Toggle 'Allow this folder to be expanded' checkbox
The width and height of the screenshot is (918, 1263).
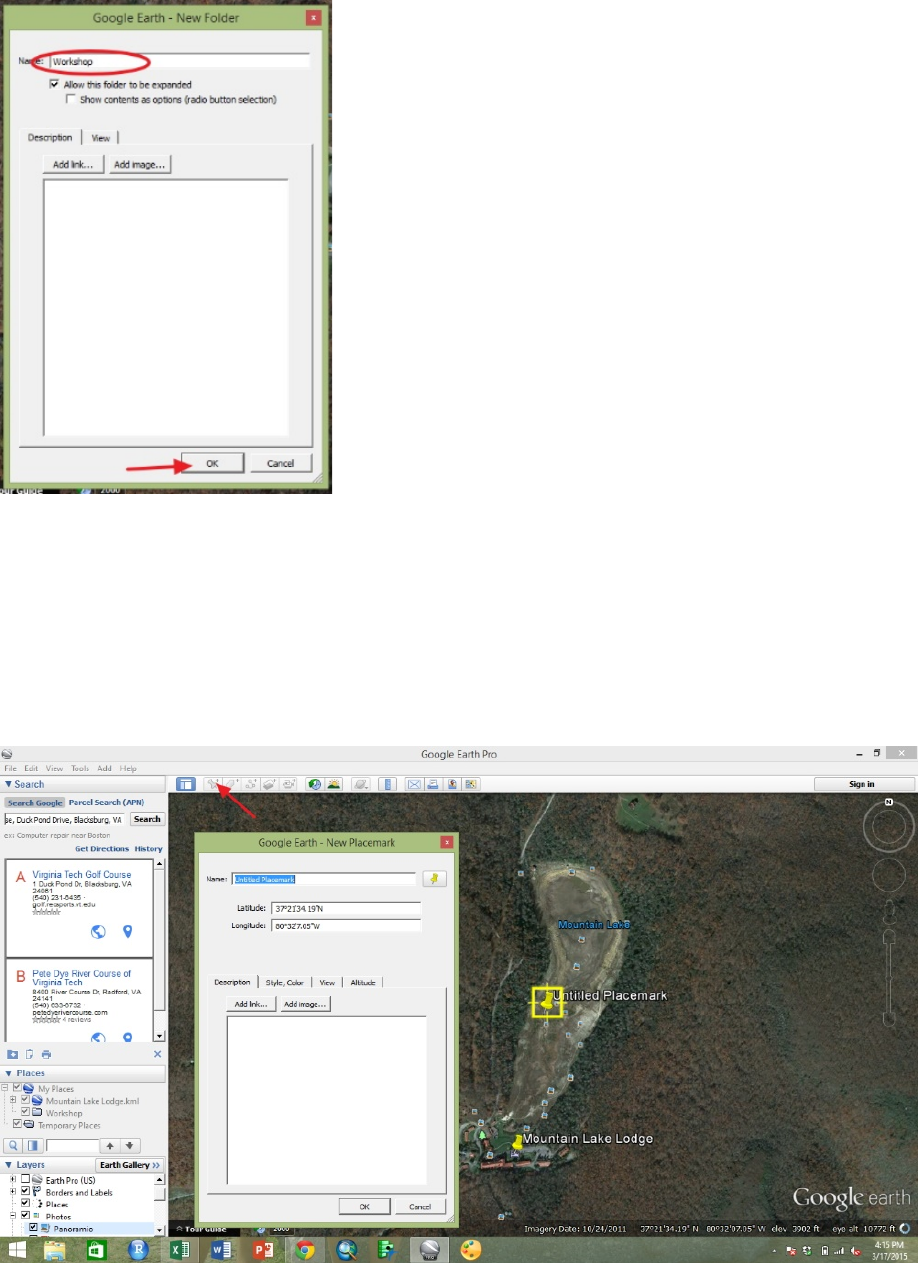pos(54,85)
